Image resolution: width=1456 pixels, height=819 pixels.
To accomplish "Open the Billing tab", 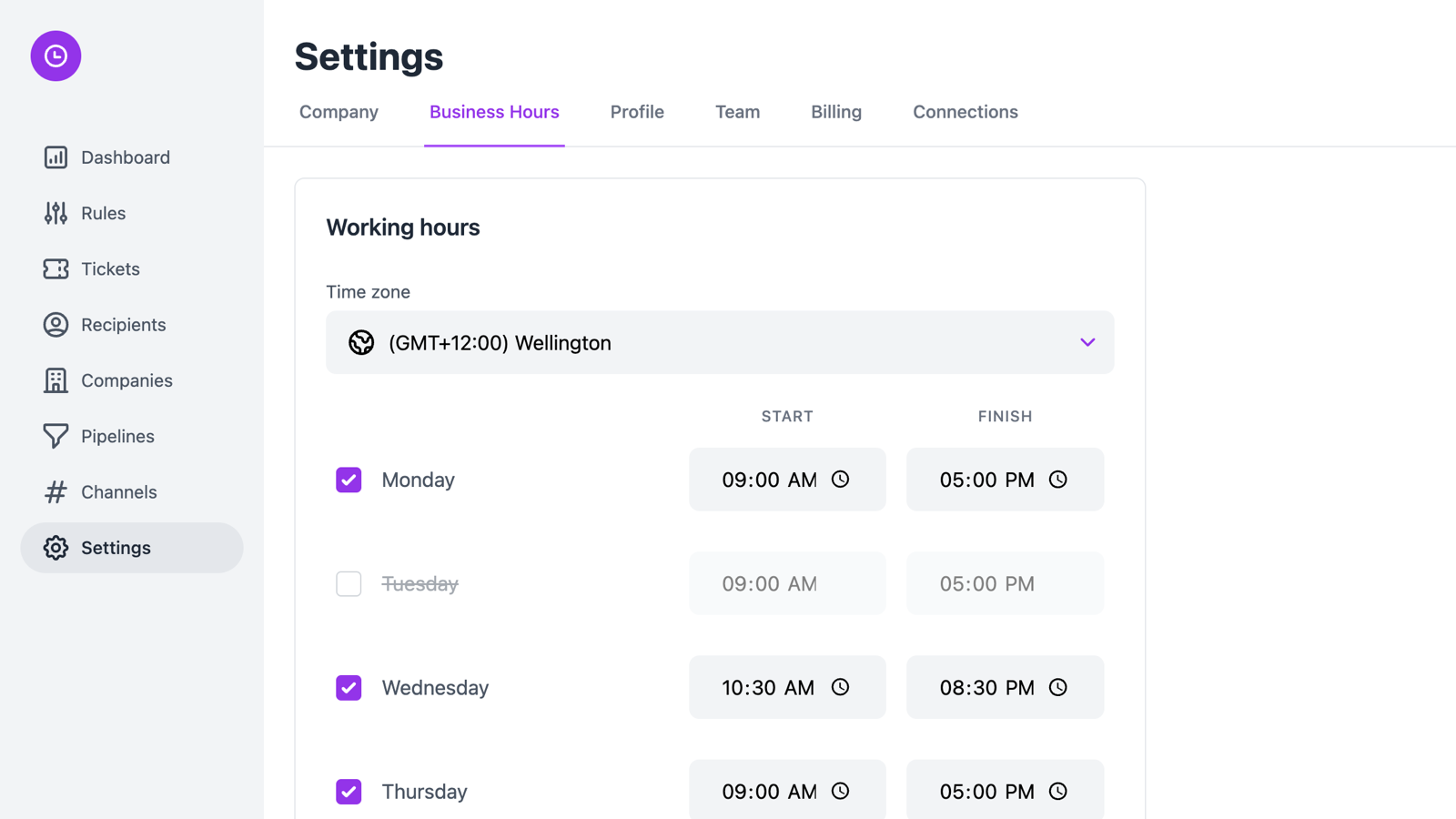I will [835, 112].
